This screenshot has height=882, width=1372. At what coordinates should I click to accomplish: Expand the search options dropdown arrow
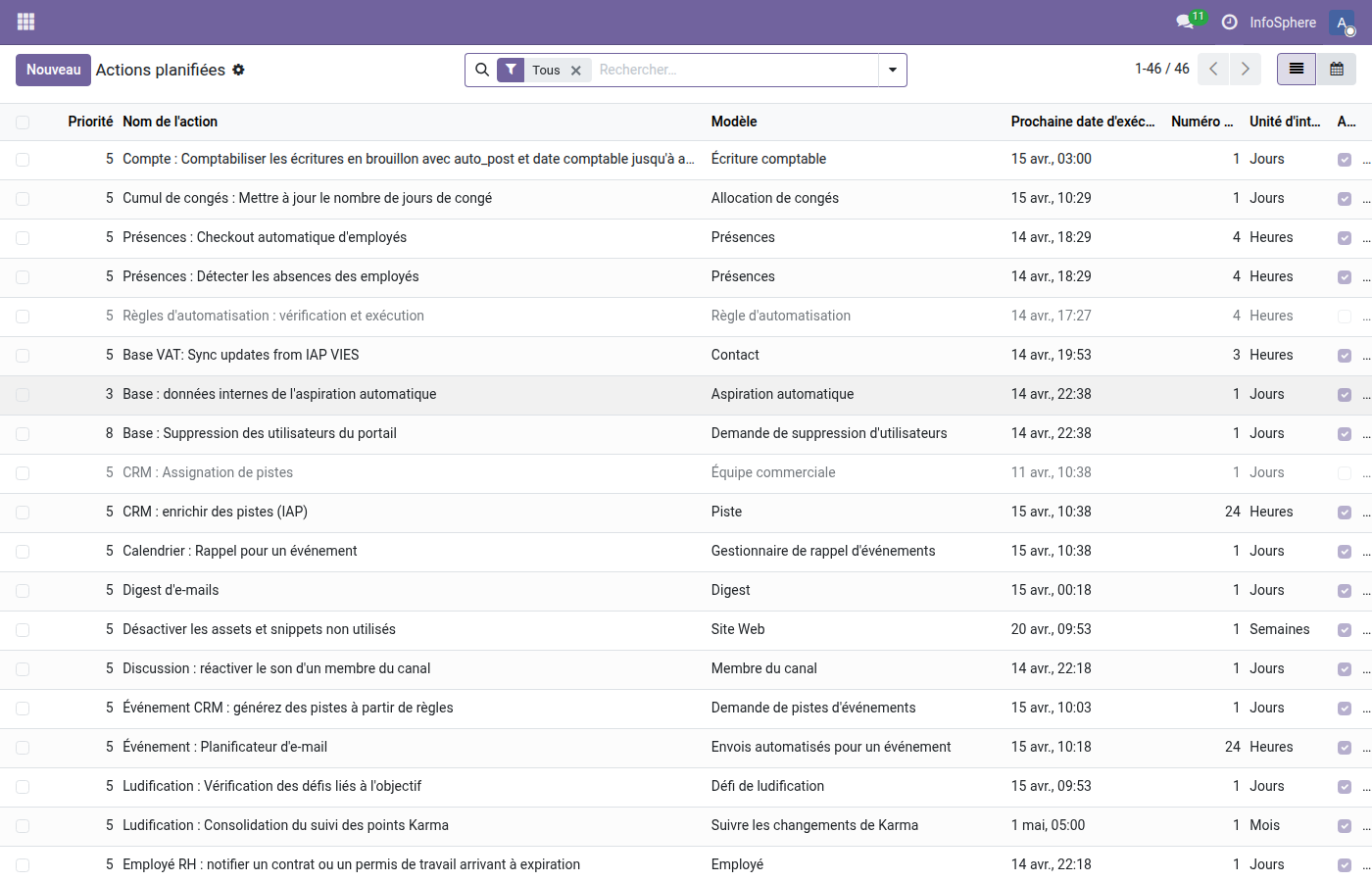(892, 70)
